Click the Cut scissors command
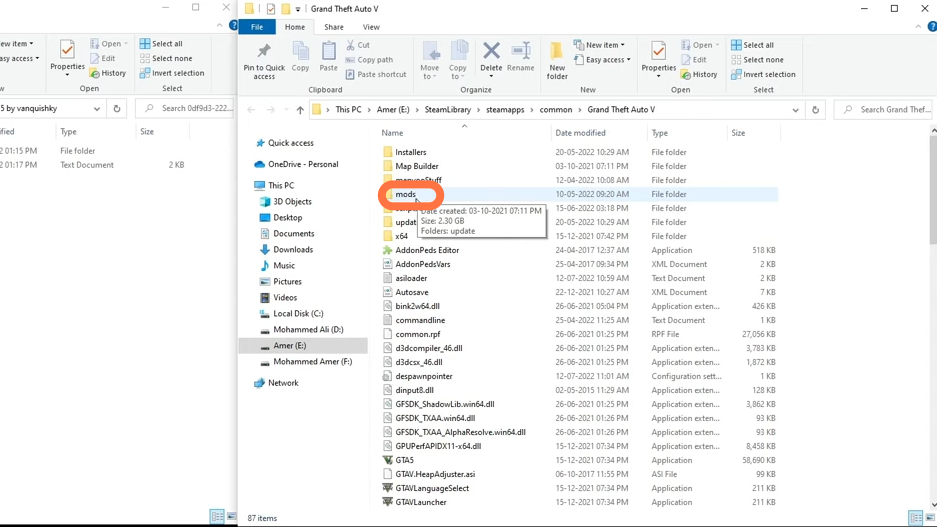The image size is (937, 527). point(358,45)
